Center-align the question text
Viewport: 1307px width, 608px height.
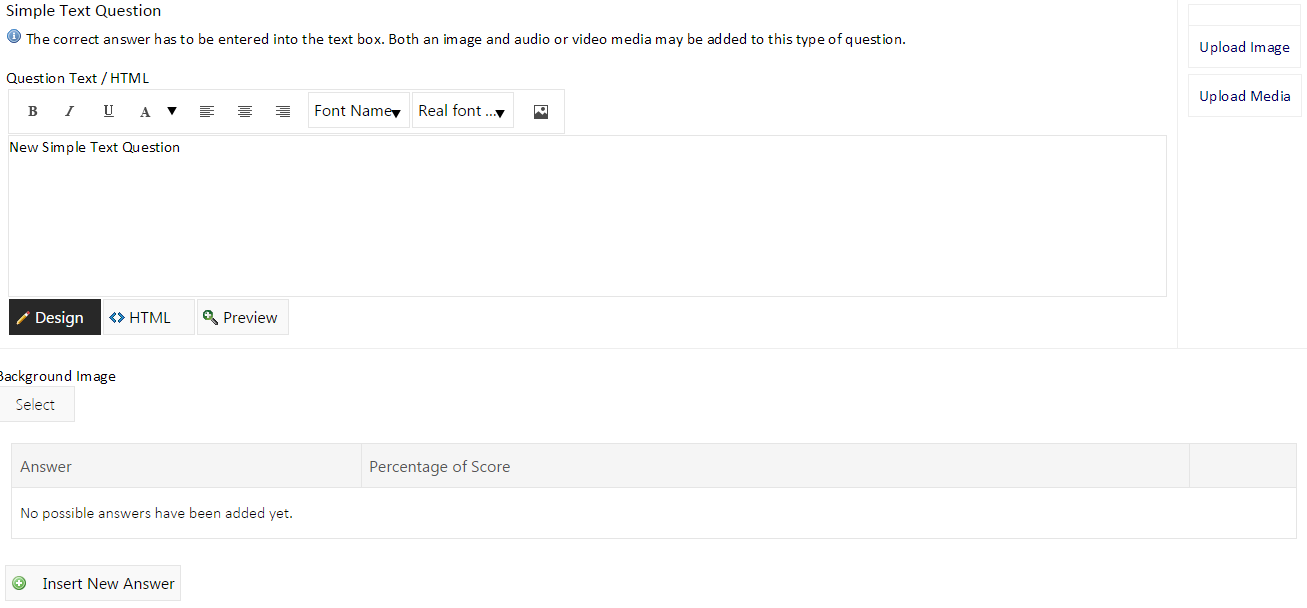click(245, 111)
